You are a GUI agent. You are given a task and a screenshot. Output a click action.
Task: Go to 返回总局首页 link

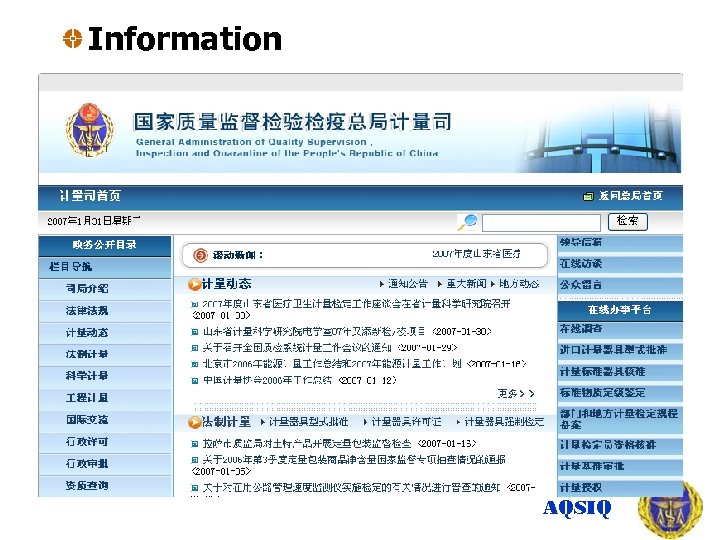coord(630,196)
